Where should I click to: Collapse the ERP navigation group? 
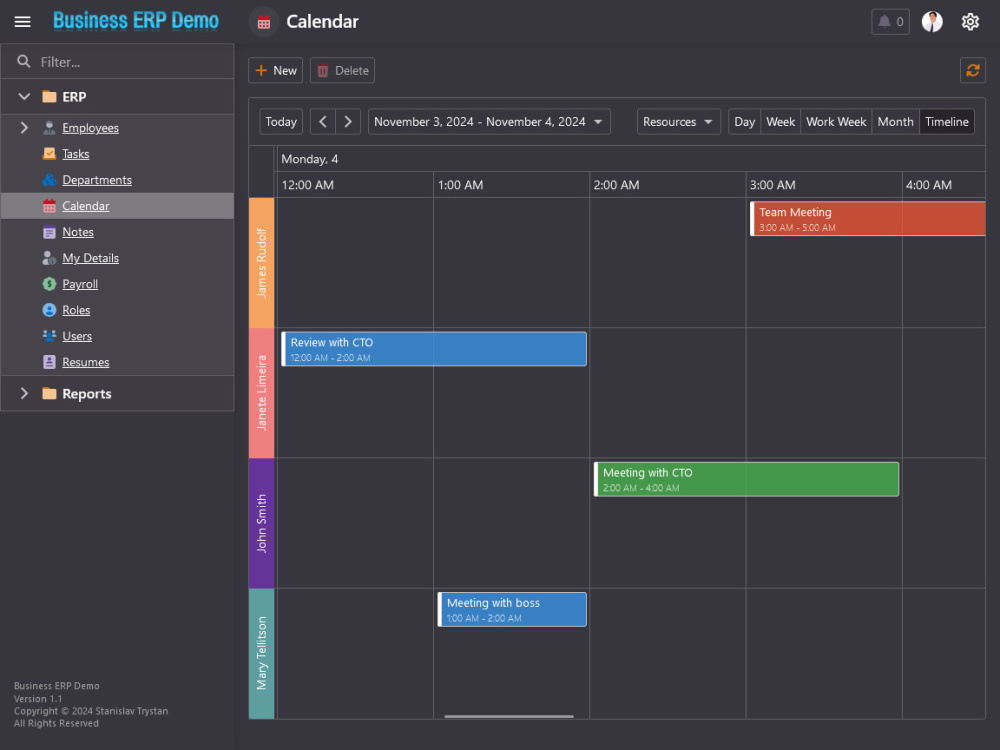(24, 97)
